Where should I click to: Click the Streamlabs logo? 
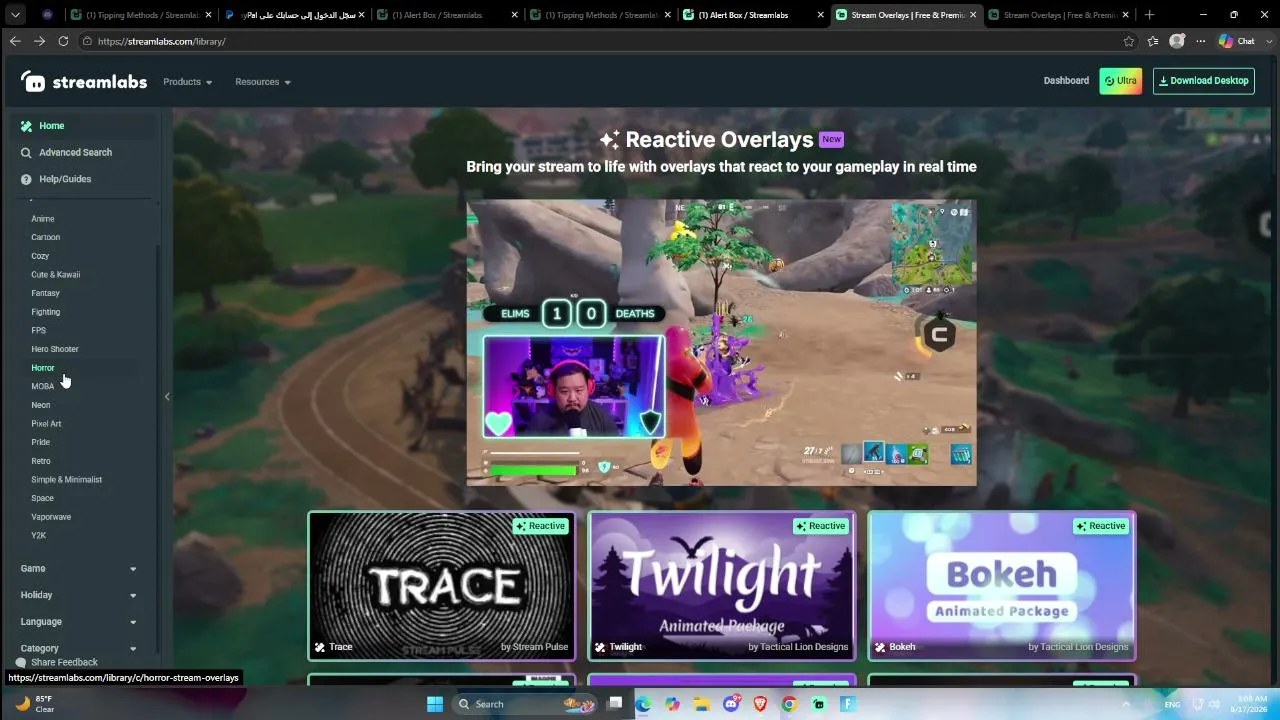(84, 82)
